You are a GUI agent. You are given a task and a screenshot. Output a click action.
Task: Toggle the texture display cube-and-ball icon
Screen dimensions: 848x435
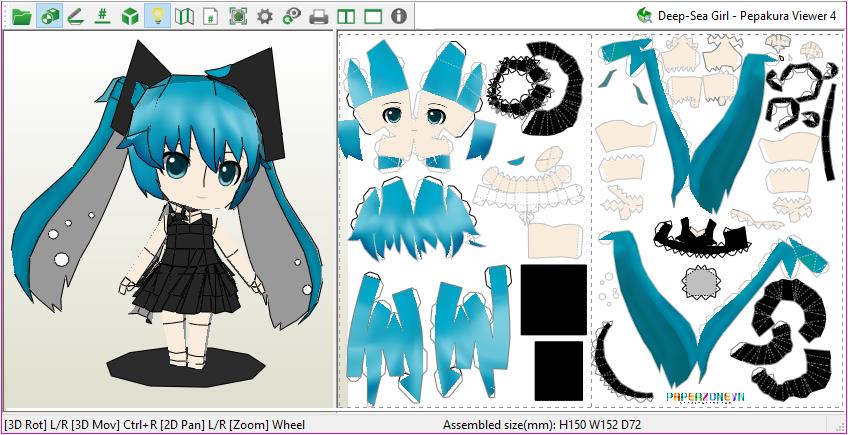50,16
